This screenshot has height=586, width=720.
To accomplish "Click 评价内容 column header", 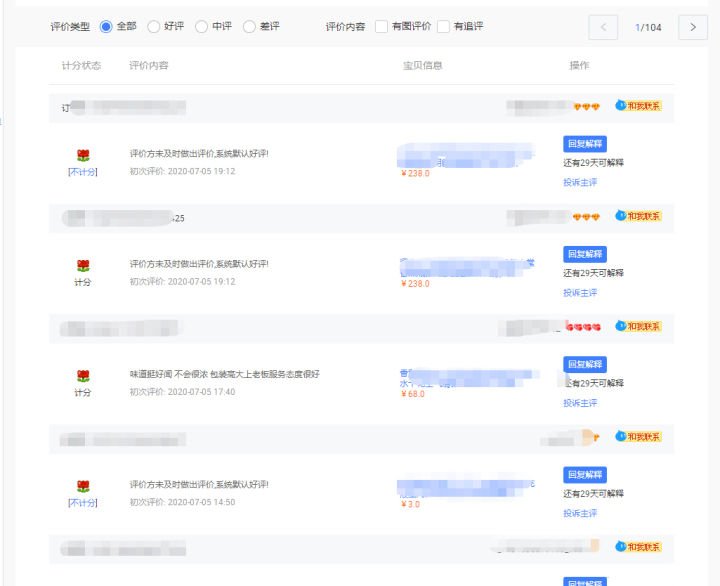I will pos(149,66).
